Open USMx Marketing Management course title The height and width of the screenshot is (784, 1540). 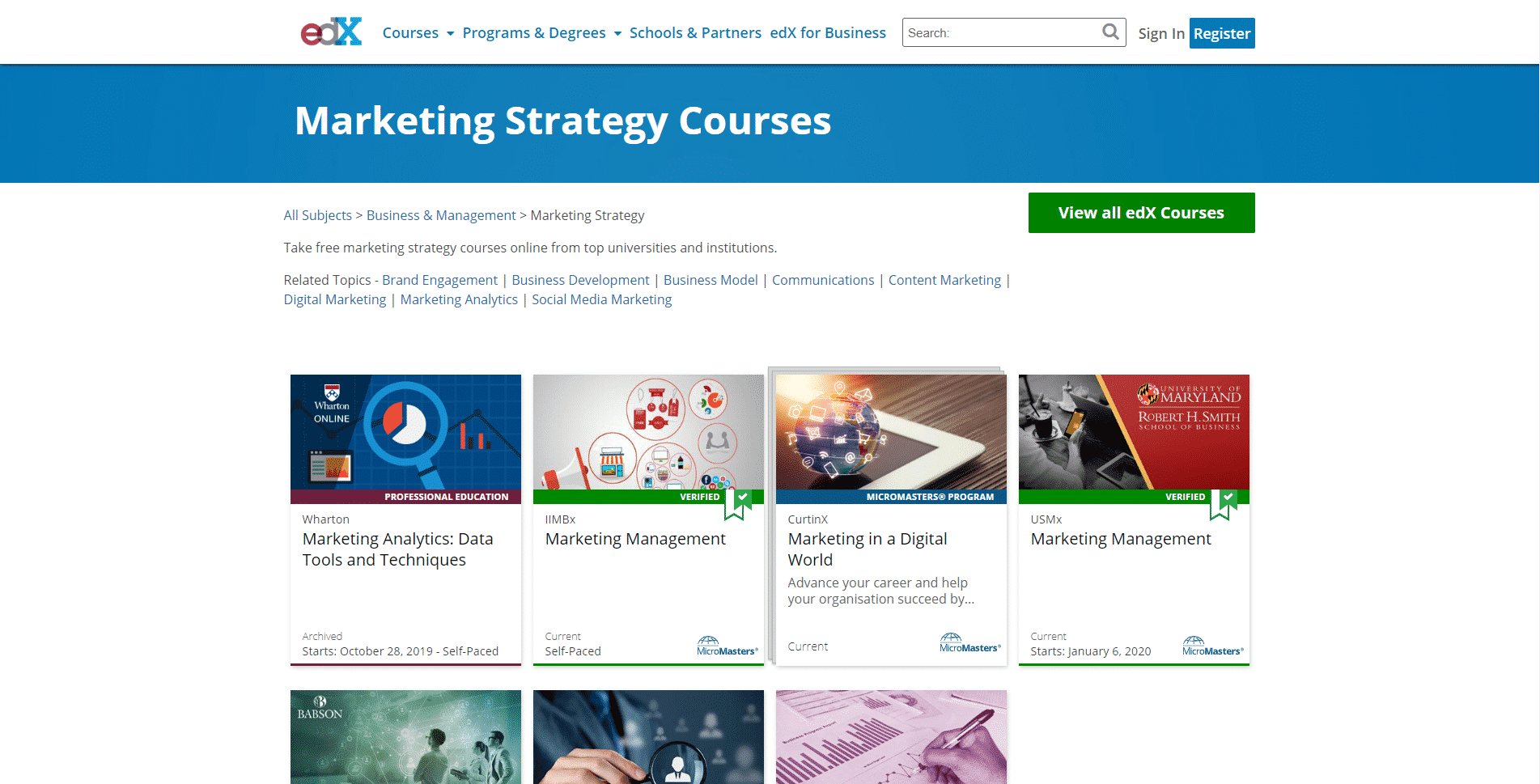(1121, 539)
